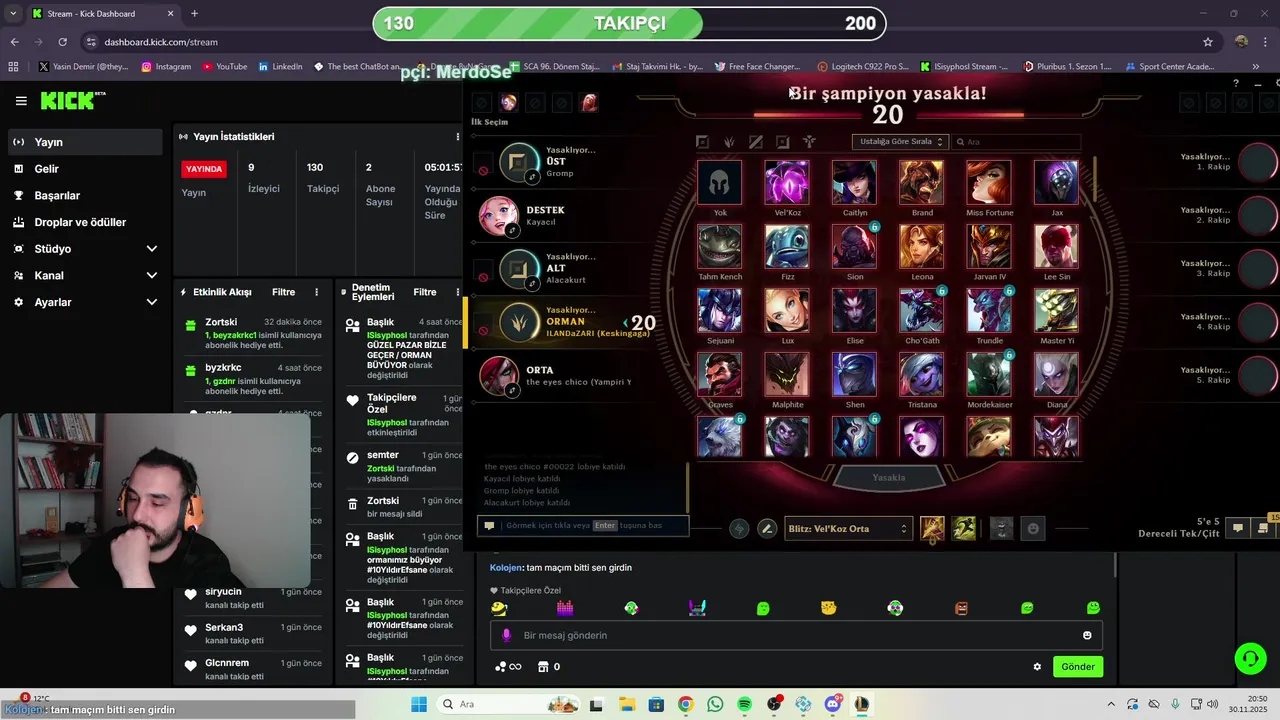The height and width of the screenshot is (720, 1280).
Task: Open Etkinlik Akışı three-dot menu
Action: (317, 292)
